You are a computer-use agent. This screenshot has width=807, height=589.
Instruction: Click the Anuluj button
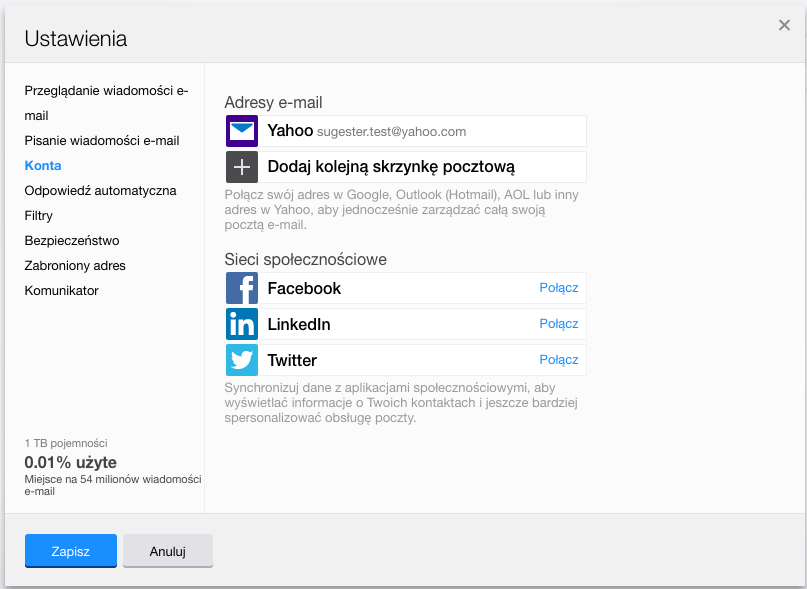point(168,551)
